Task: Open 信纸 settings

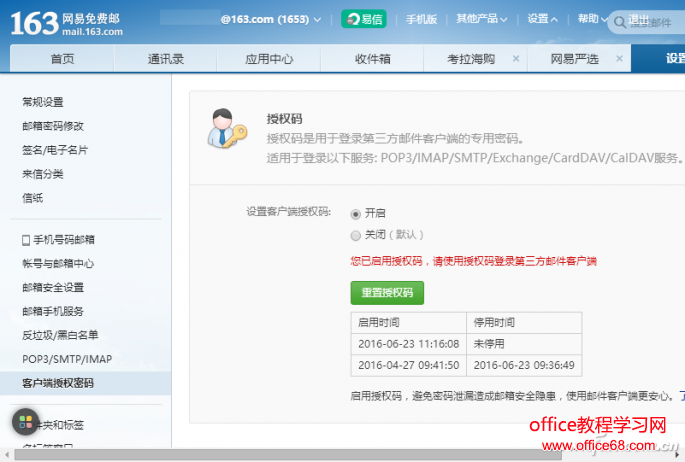Action: point(32,198)
